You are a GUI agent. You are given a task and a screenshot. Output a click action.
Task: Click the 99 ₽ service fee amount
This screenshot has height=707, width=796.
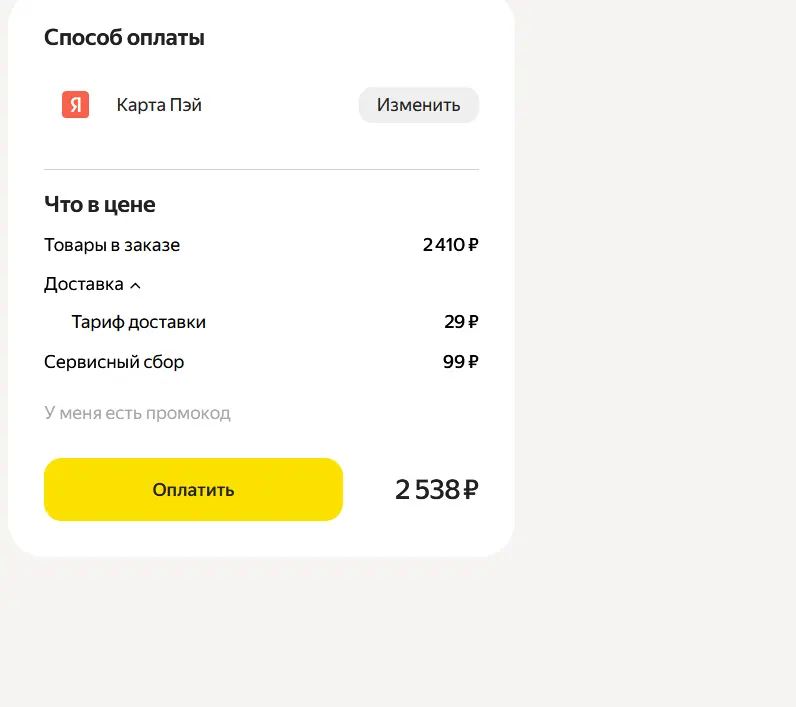coord(460,362)
